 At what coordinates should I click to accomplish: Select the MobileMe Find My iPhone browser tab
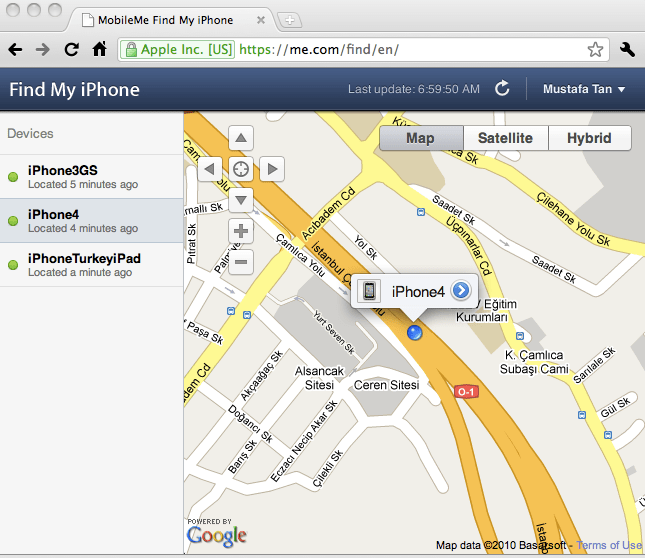click(x=171, y=20)
